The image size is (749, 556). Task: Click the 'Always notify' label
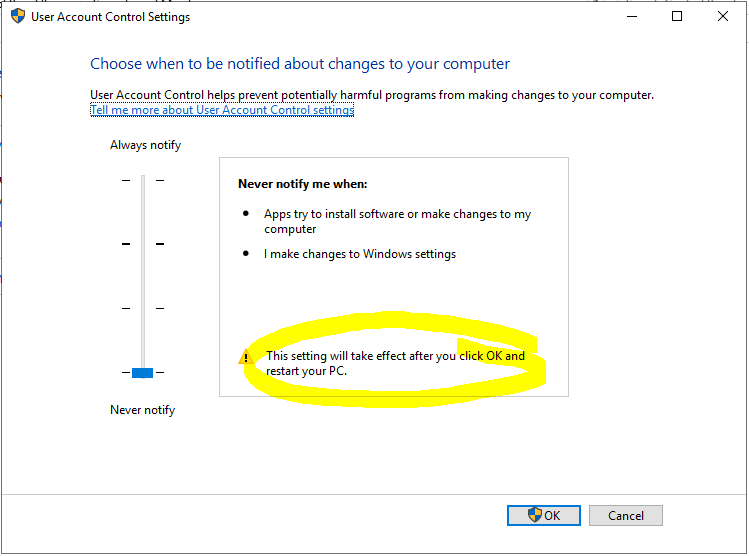point(146,145)
